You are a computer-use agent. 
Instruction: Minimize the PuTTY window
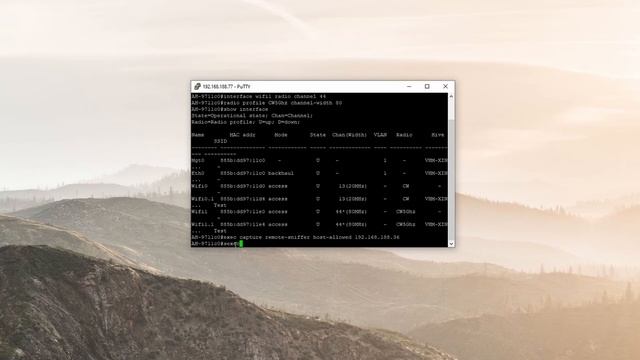click(x=409, y=87)
